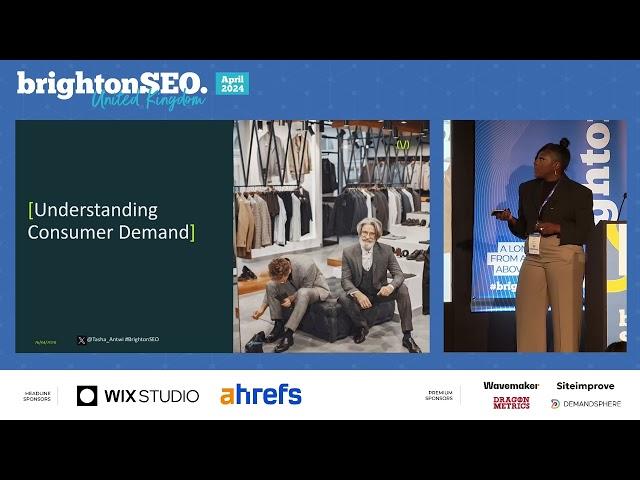Image resolution: width=640 pixels, height=480 pixels.
Task: Click the Headline Sponsors label
Action: (x=37, y=396)
